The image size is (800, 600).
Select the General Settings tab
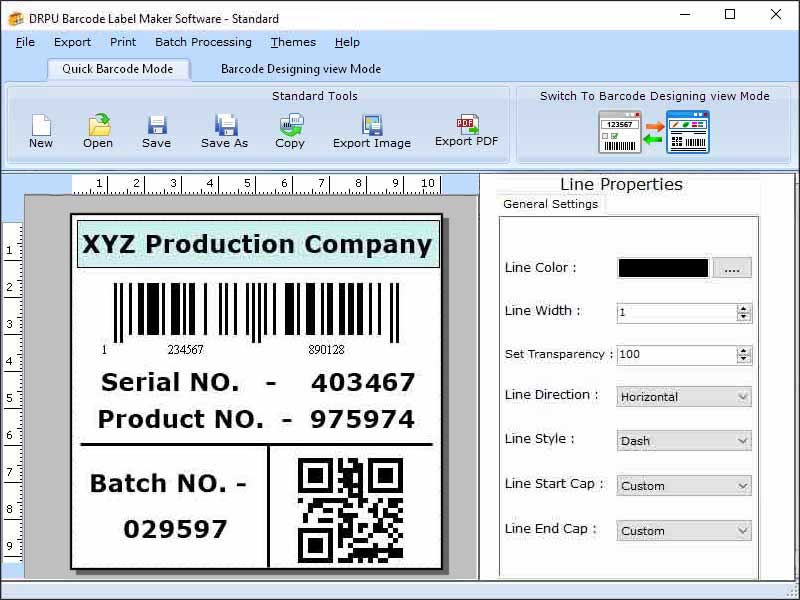coord(551,204)
